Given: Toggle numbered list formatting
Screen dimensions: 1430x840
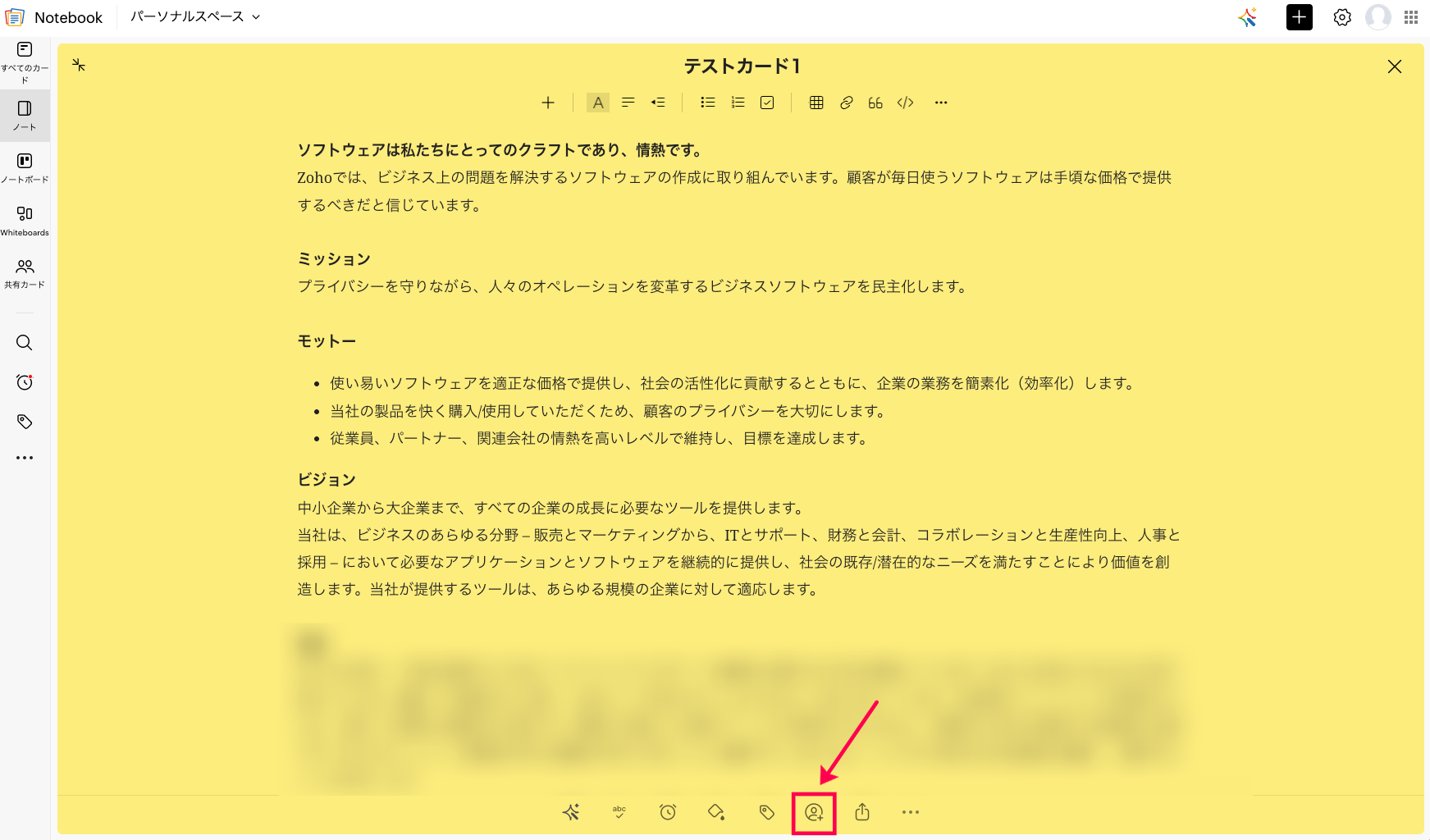Looking at the screenshot, I should point(738,103).
